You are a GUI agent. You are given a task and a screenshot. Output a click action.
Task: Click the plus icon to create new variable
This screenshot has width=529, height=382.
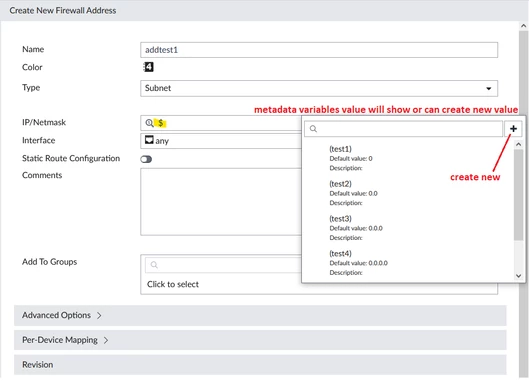[x=513, y=129]
